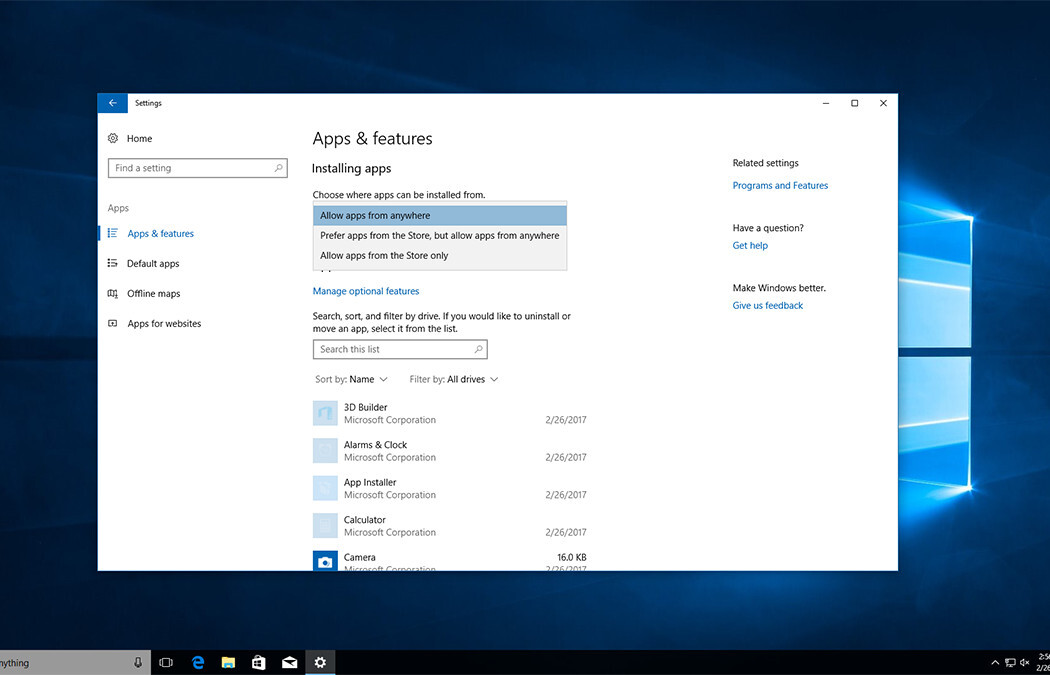
Task: Switch to Offline maps section
Action: coord(153,294)
